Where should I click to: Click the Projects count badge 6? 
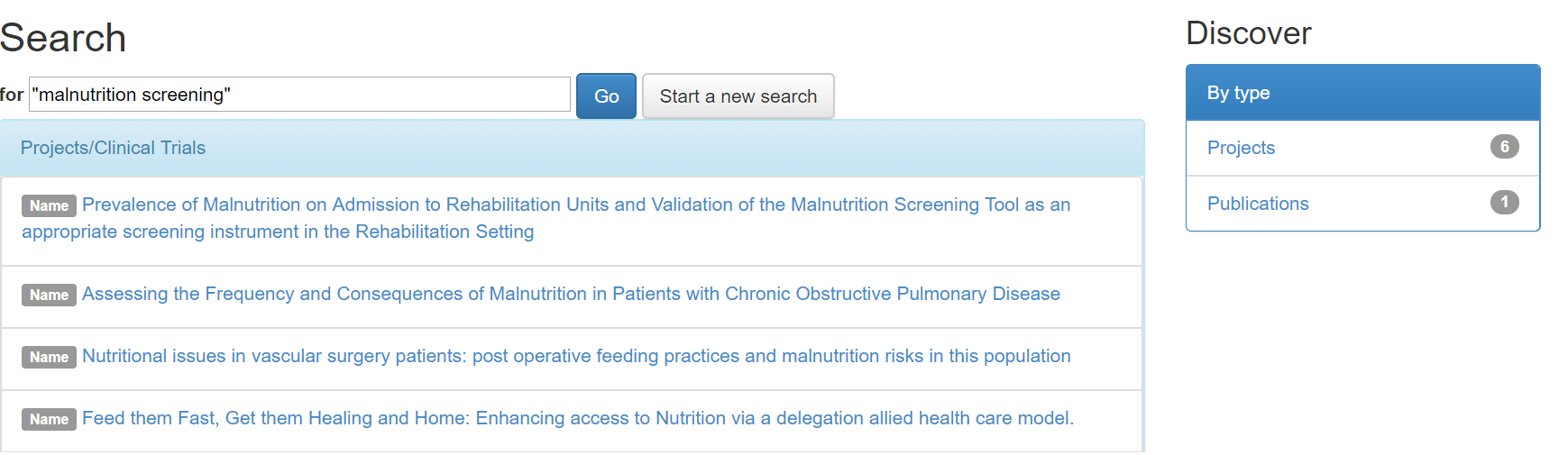tap(1504, 147)
